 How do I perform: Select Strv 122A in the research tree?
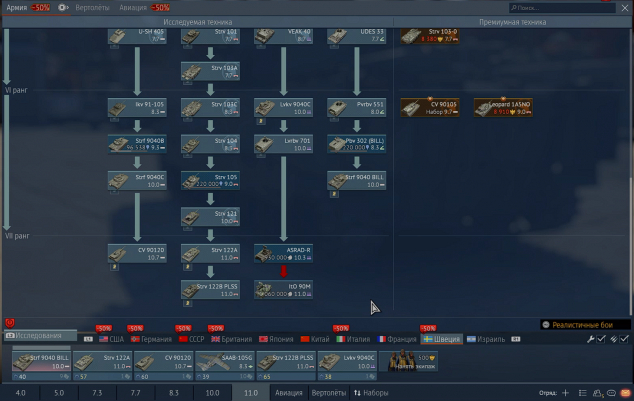pos(210,253)
